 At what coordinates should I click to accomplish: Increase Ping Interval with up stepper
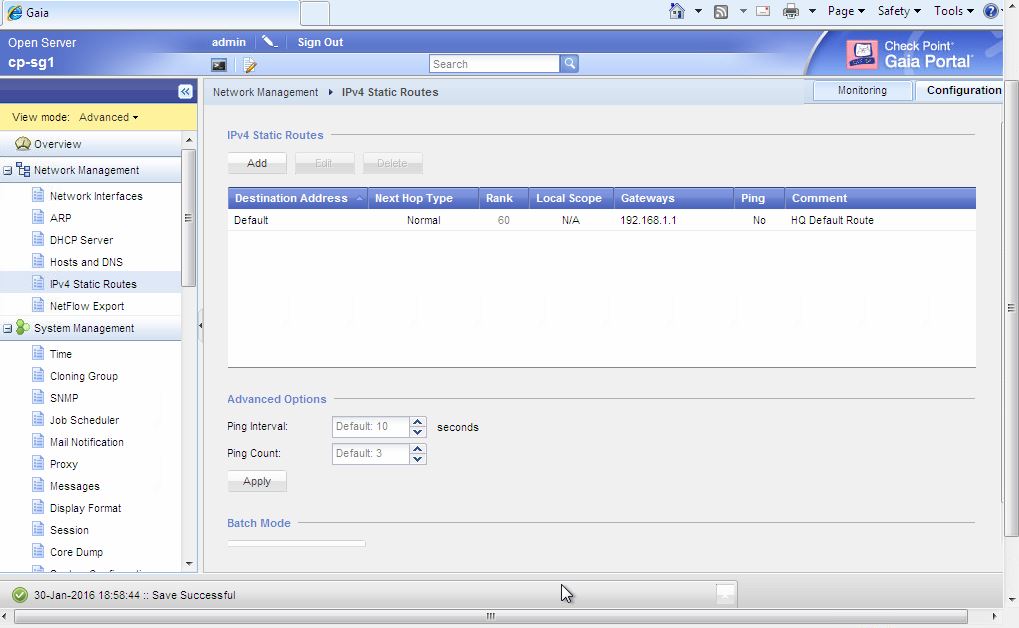(x=417, y=422)
